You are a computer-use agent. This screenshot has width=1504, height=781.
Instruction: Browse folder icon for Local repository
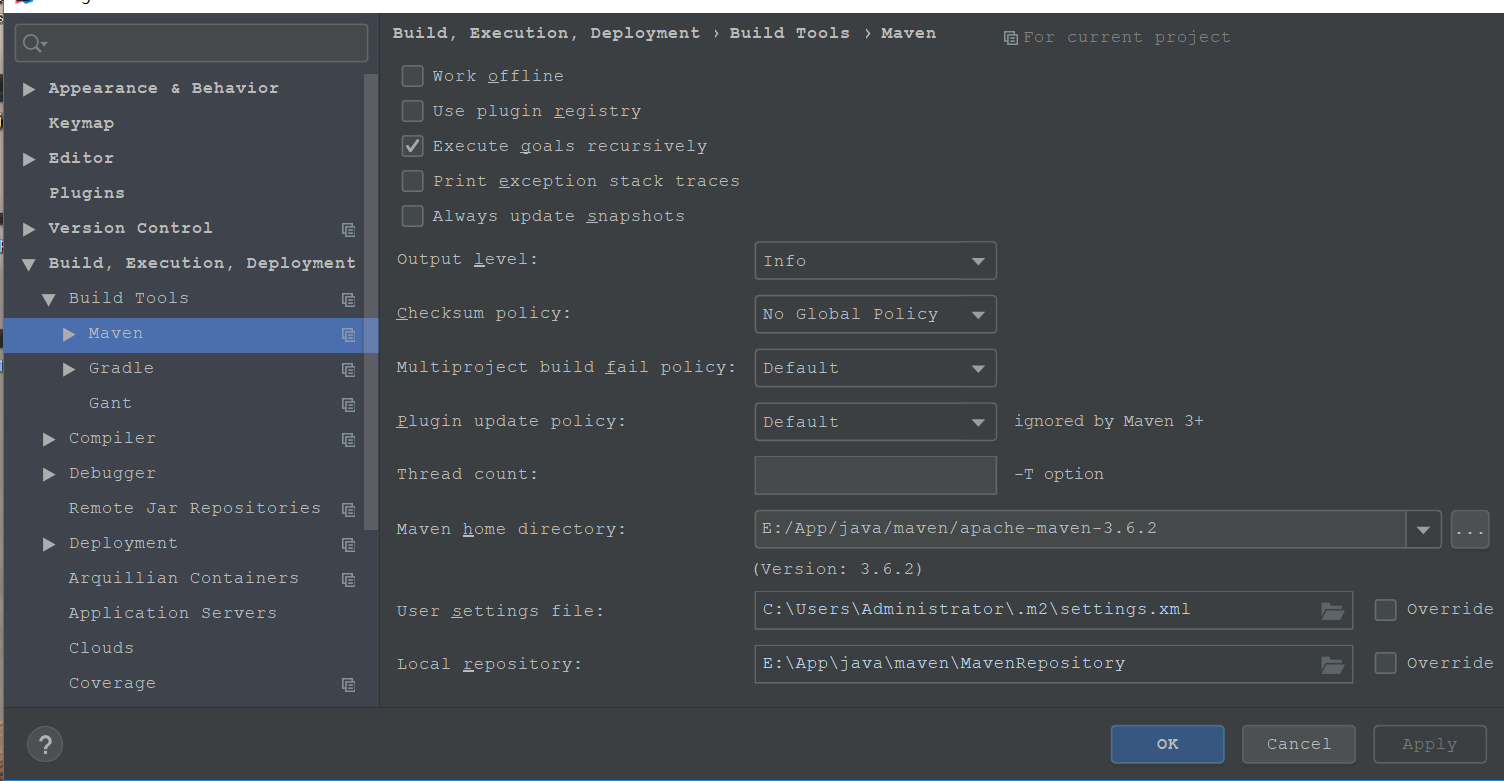click(1332, 664)
